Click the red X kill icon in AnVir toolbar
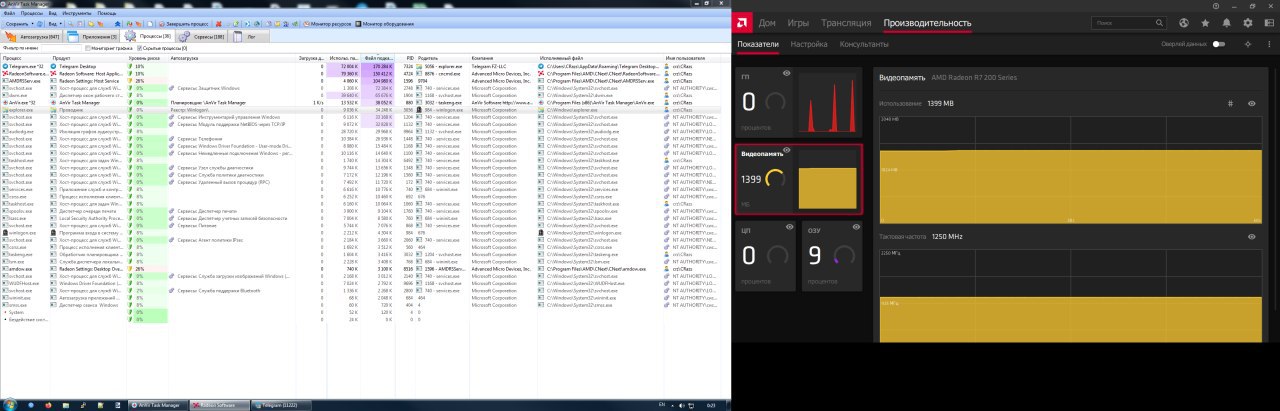The width and height of the screenshot is (1280, 411). 219,23
